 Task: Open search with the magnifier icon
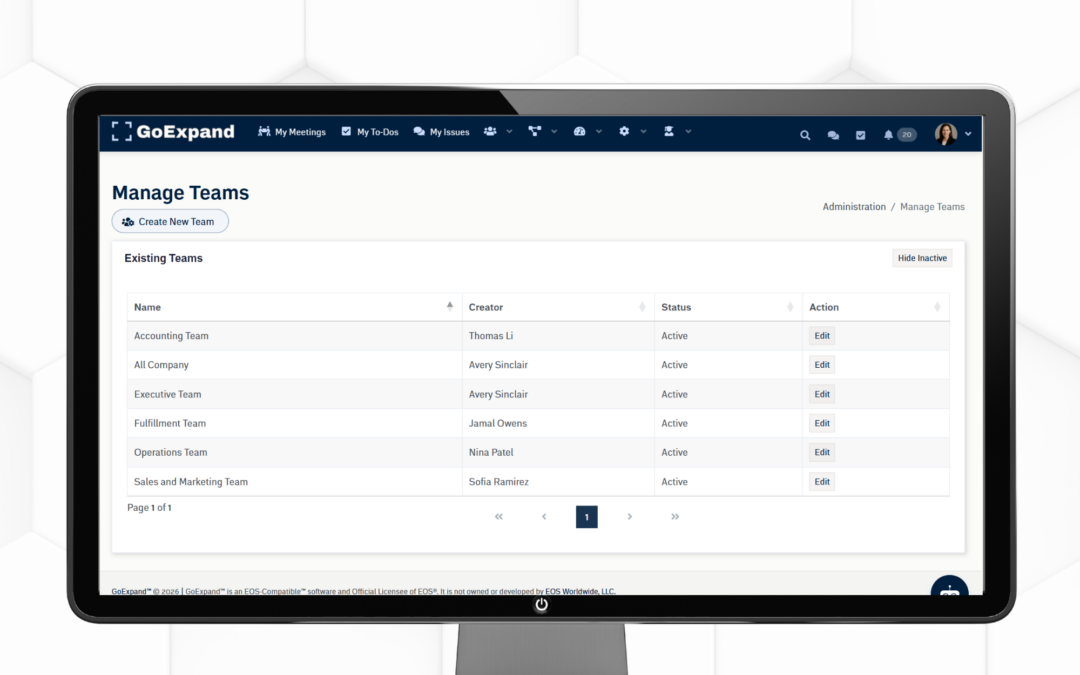pos(805,133)
